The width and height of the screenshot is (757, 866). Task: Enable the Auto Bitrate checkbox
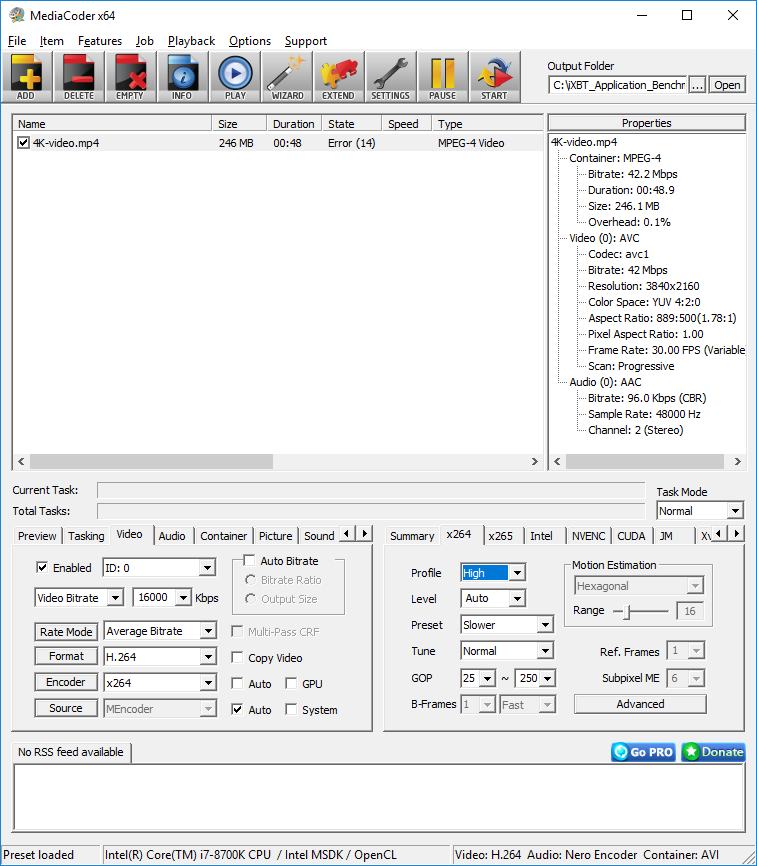click(250, 561)
